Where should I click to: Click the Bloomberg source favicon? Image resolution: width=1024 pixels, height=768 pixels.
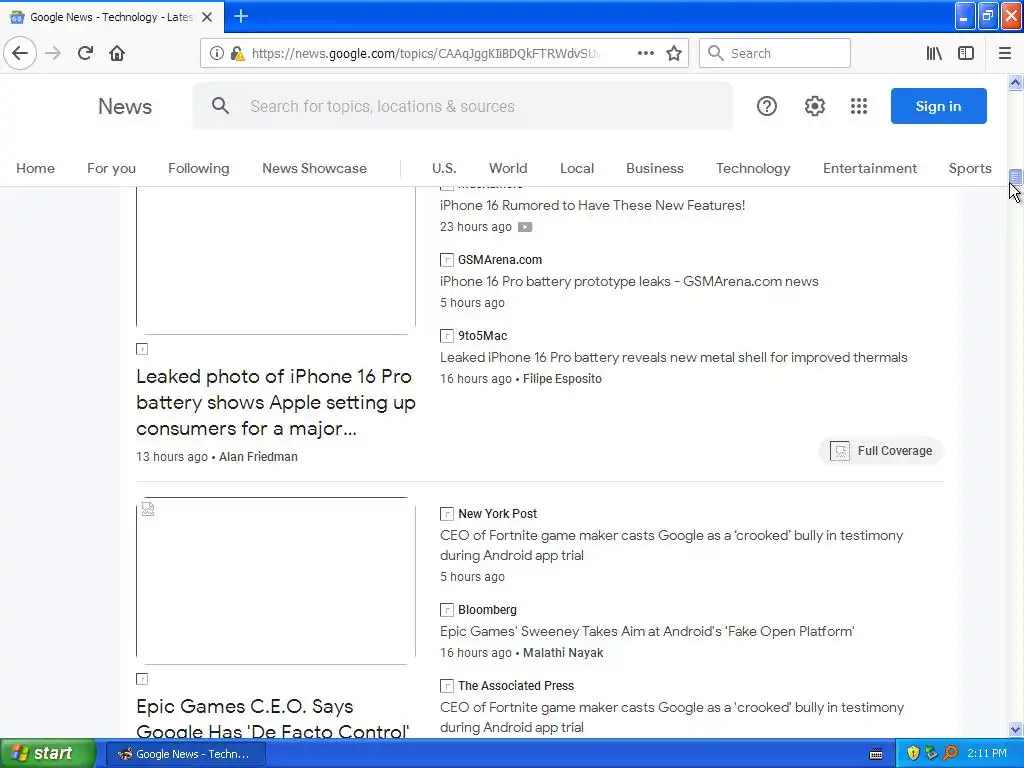(447, 610)
